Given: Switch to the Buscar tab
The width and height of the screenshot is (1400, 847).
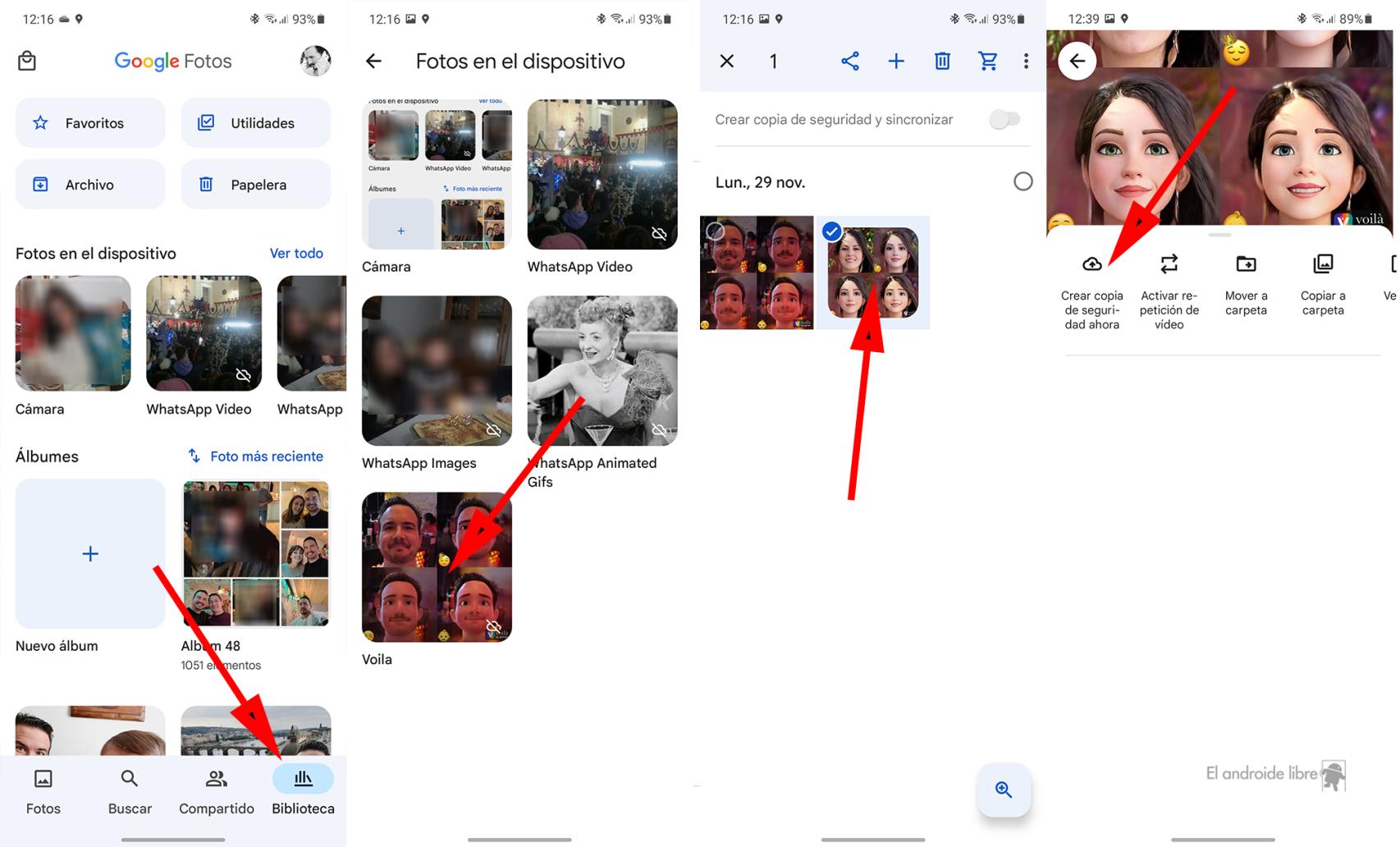Looking at the screenshot, I should (x=130, y=790).
